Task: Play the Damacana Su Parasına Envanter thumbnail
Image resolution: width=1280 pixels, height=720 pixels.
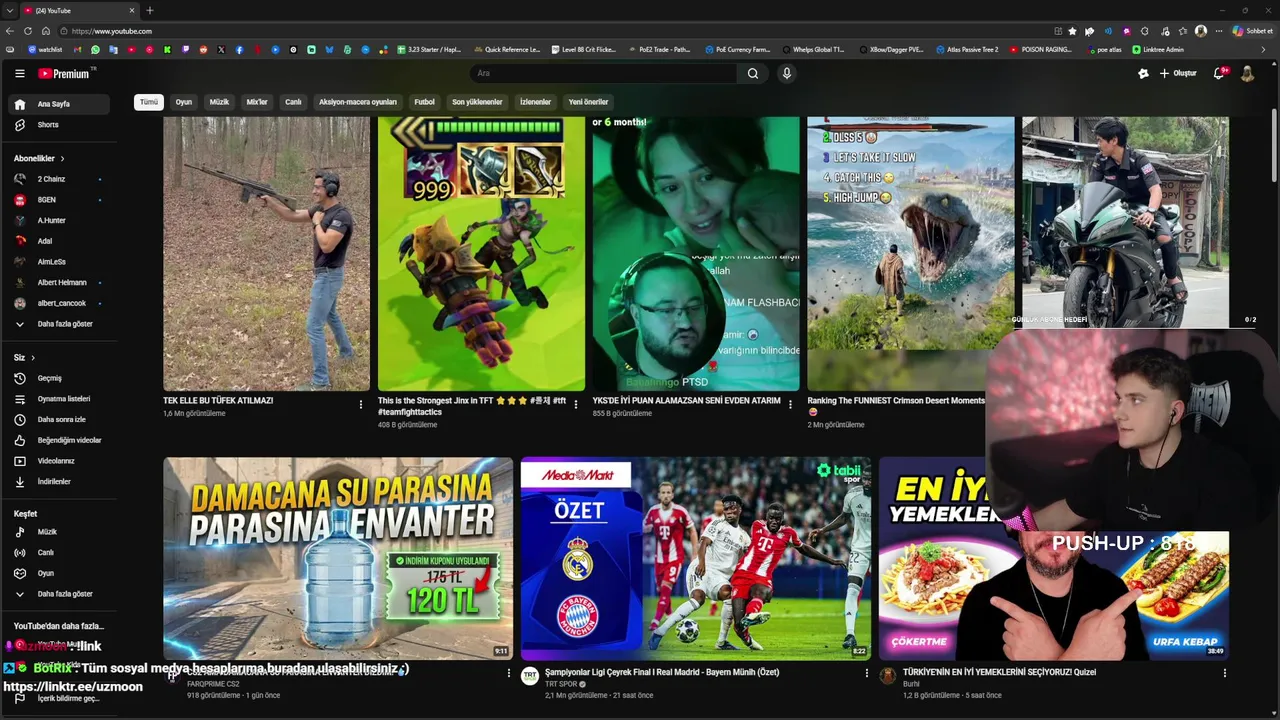Action: (x=338, y=558)
